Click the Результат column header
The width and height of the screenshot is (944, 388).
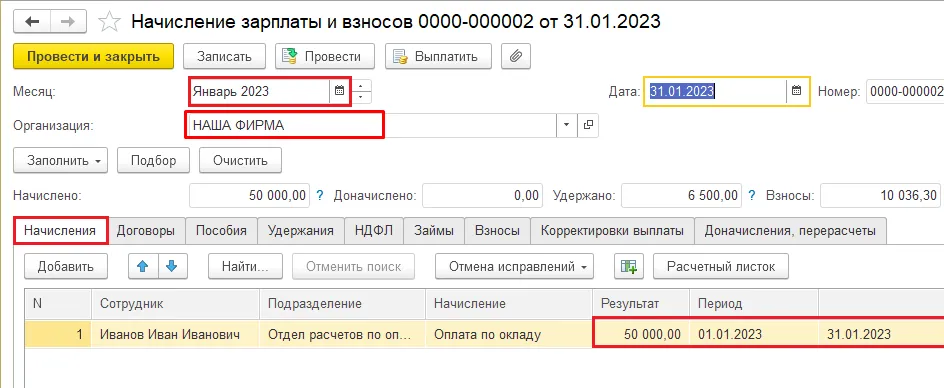(x=641, y=304)
